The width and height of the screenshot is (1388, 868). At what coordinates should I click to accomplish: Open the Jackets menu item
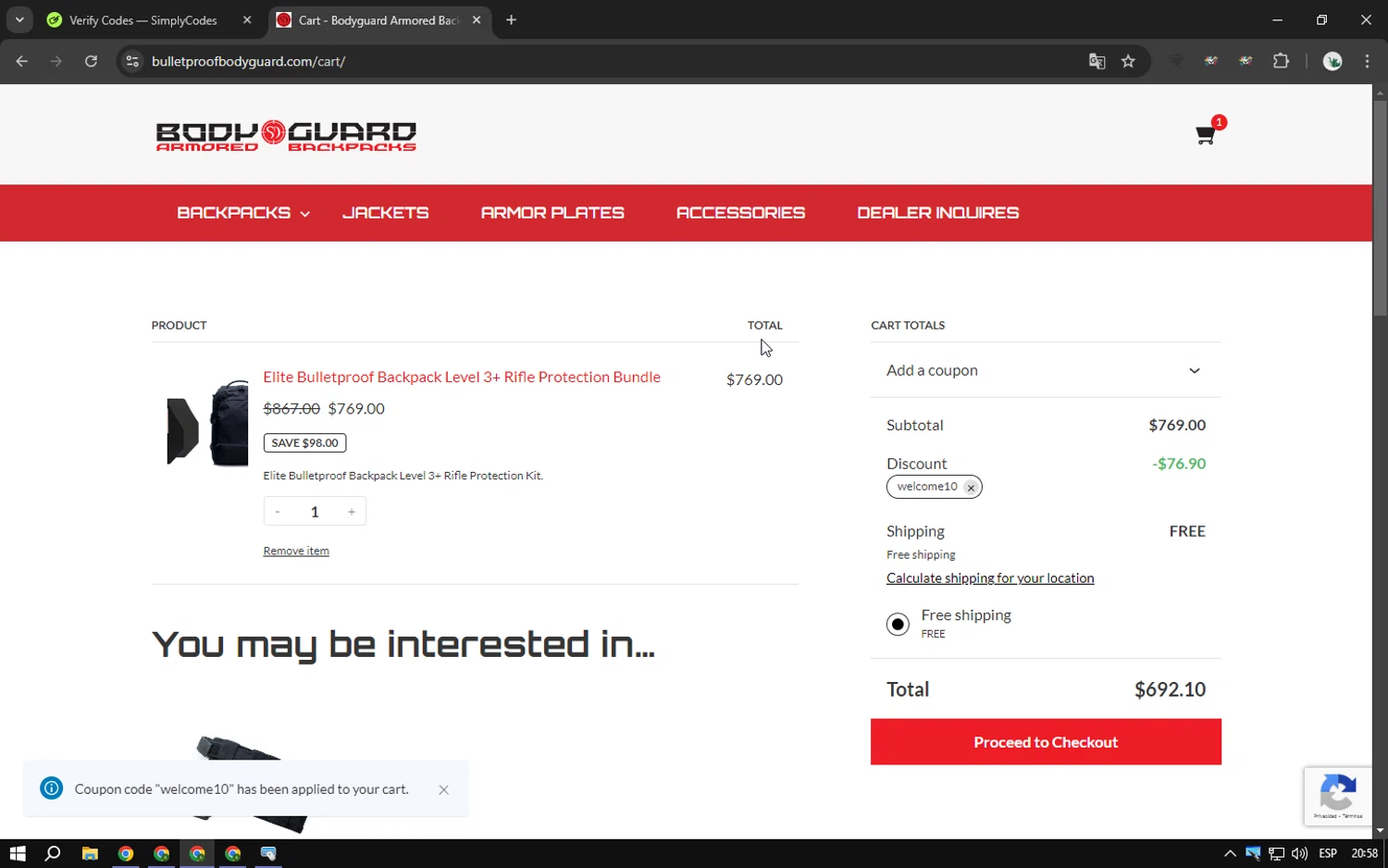point(386,213)
